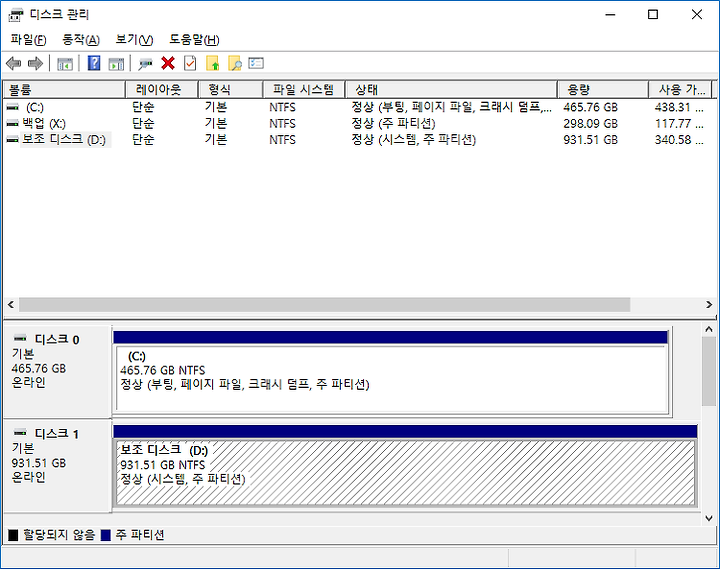Screen dimensions: 720x570
Task: Click the black 할당되지 않음 legend swatch
Action: point(13,535)
